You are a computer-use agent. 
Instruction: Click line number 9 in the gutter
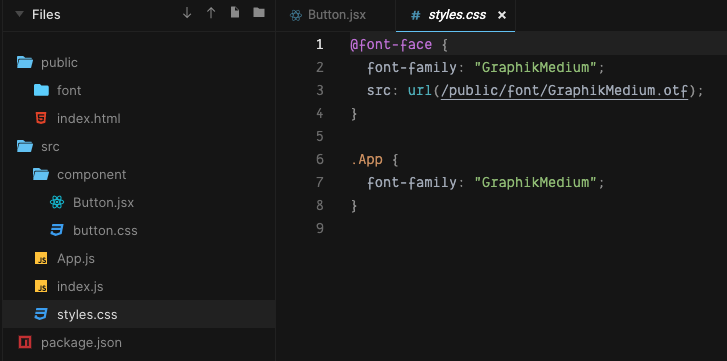coord(319,228)
